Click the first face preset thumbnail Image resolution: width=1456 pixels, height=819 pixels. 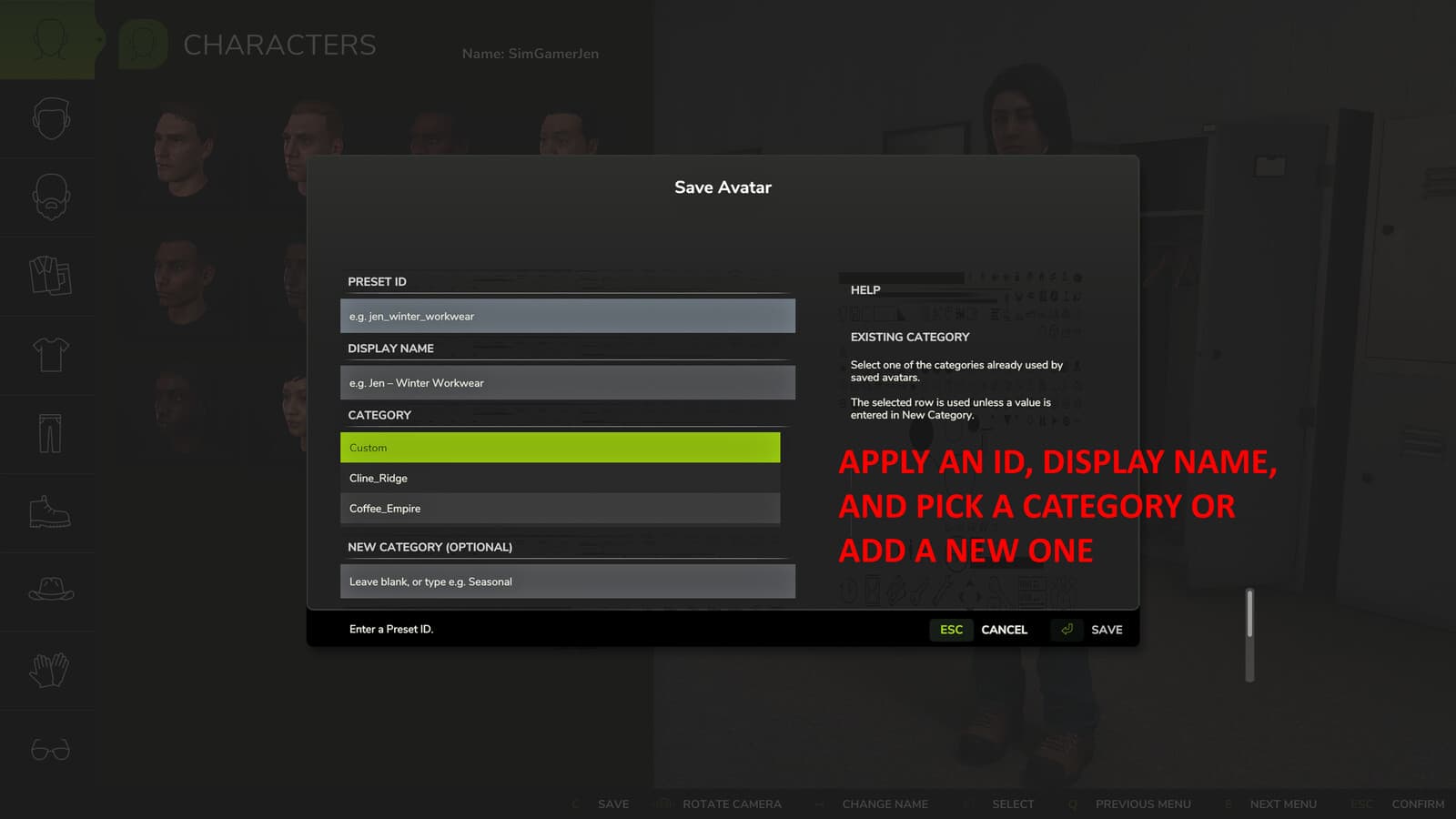(x=183, y=150)
